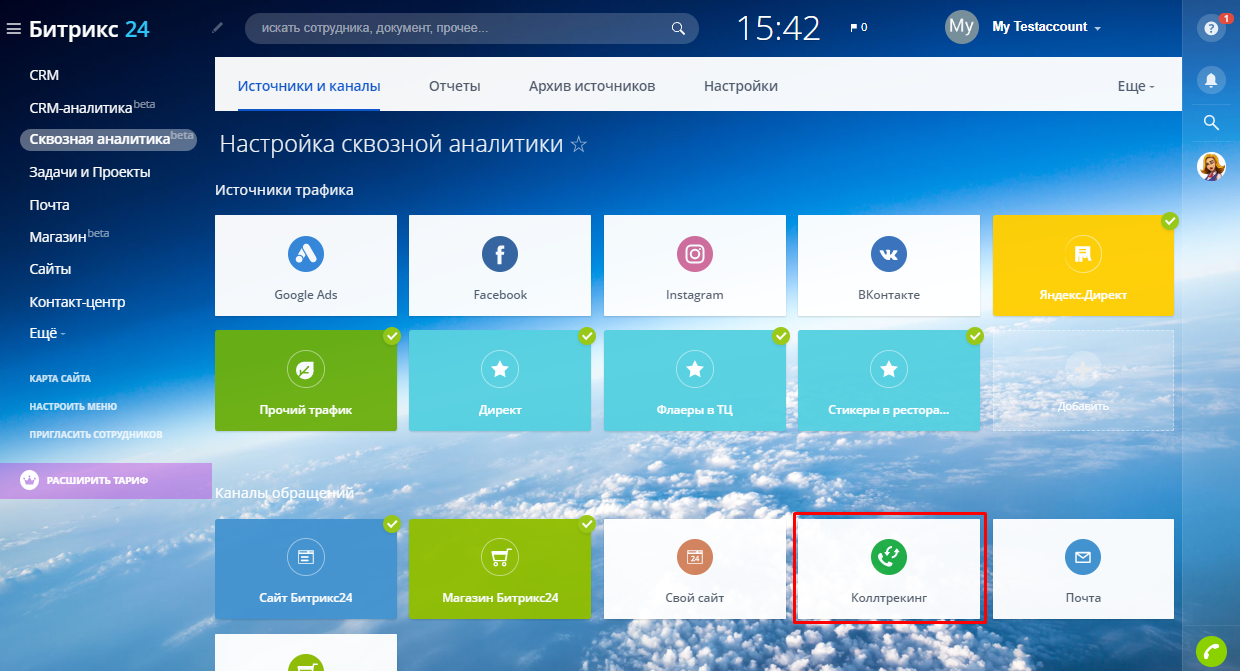This screenshot has width=1240, height=671.
Task: Click checkmark badge on Стикеры в рестора... tile
Action: tap(975, 336)
